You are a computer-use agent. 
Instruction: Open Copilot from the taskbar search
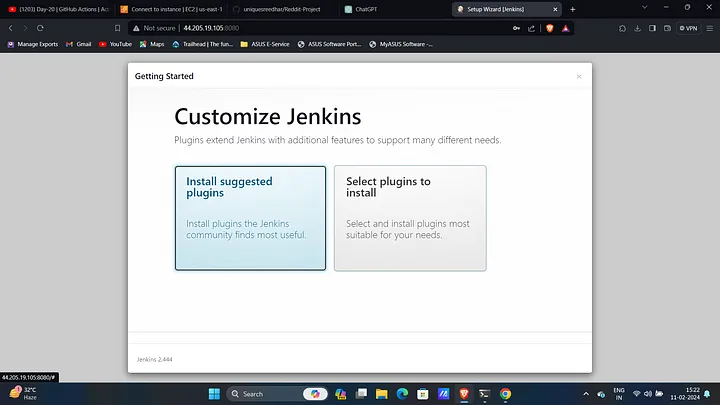click(x=315, y=394)
